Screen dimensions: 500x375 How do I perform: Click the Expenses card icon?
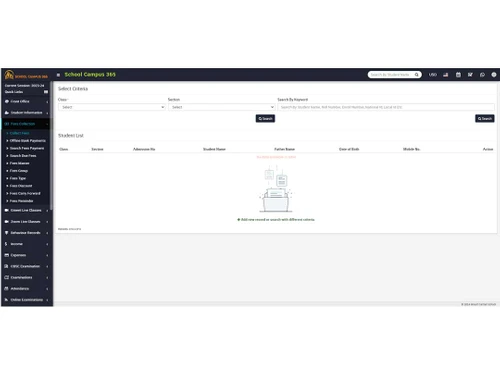pos(7,255)
